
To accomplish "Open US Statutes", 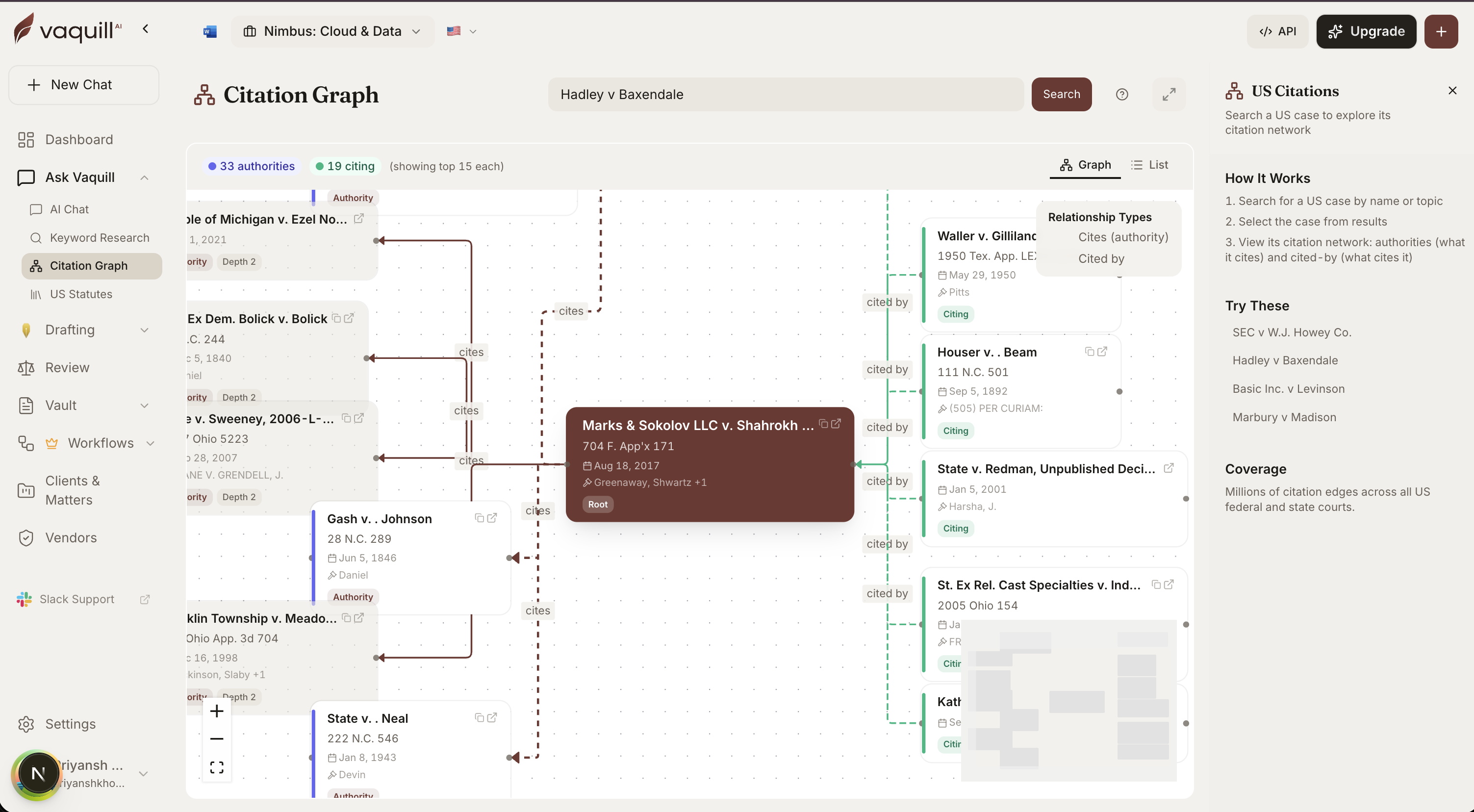I will 81,294.
